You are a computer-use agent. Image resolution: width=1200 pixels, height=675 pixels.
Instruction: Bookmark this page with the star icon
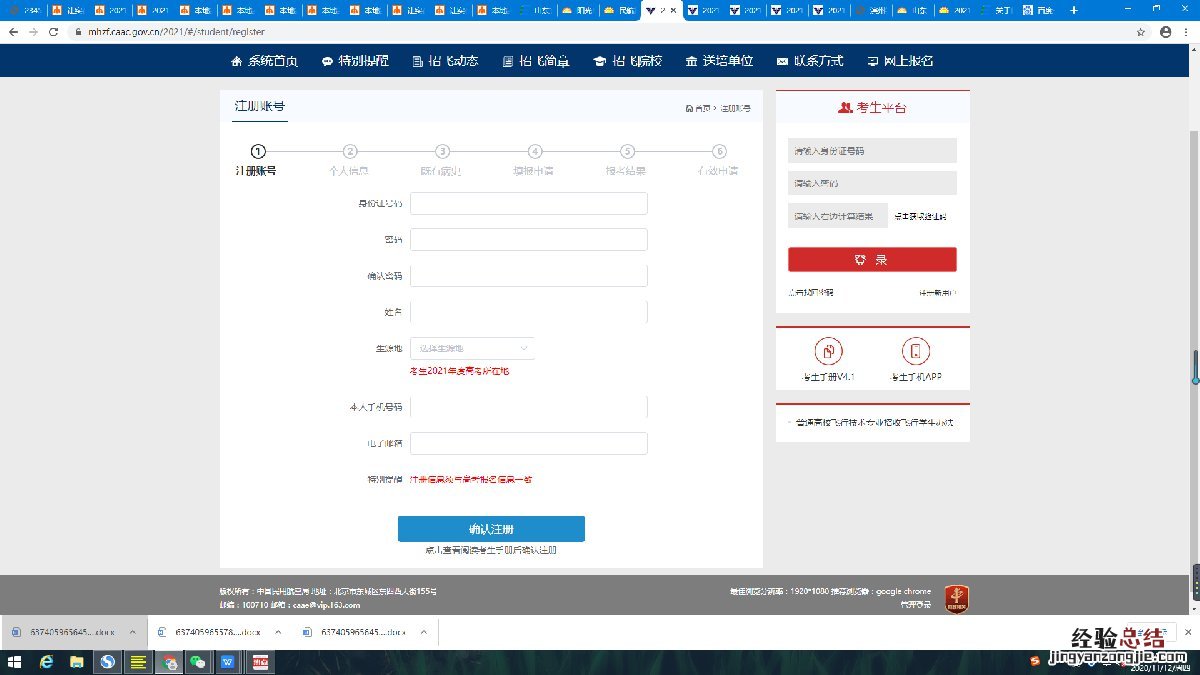1141,32
